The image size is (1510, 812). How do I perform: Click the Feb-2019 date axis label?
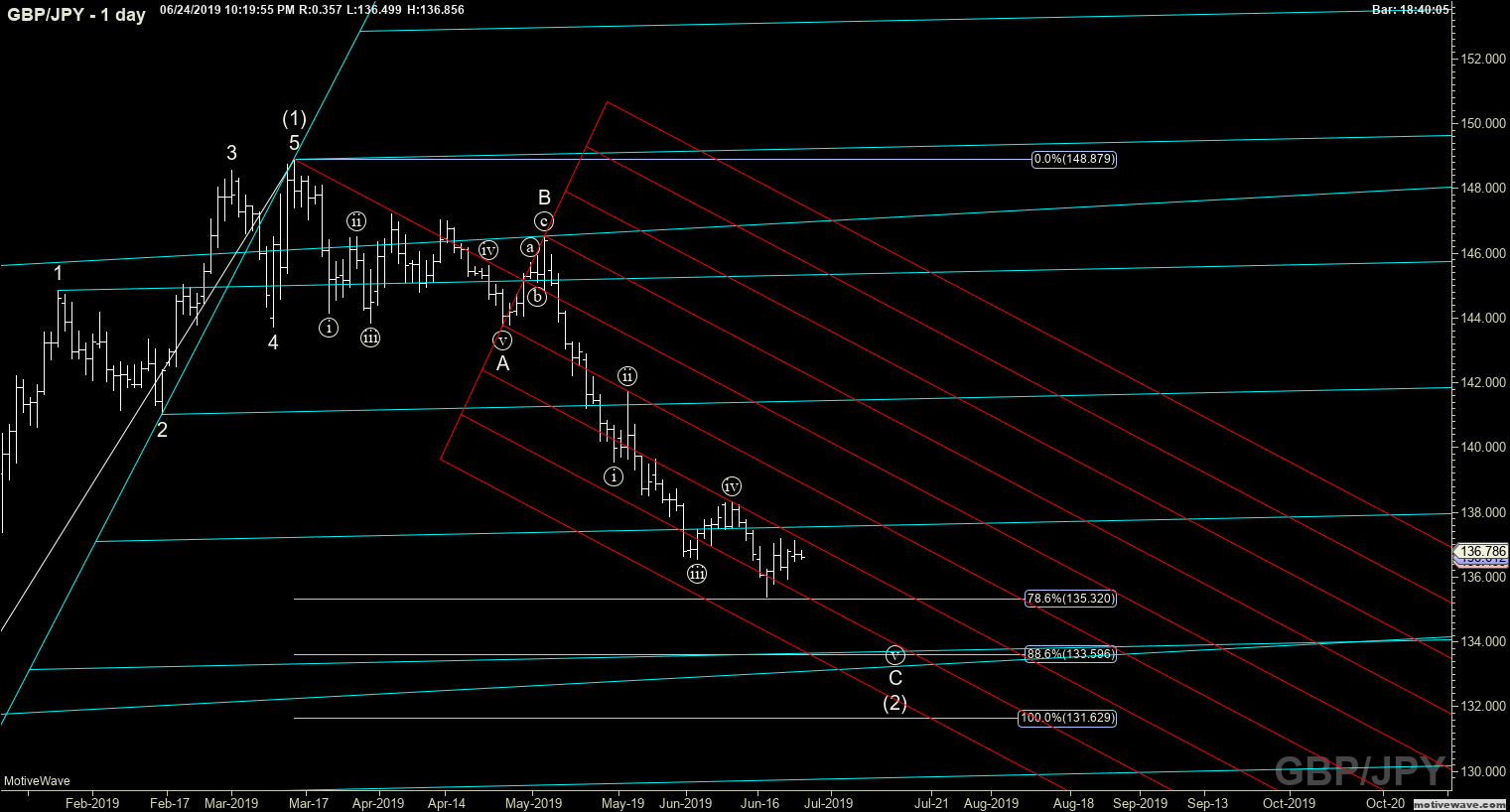coord(92,803)
